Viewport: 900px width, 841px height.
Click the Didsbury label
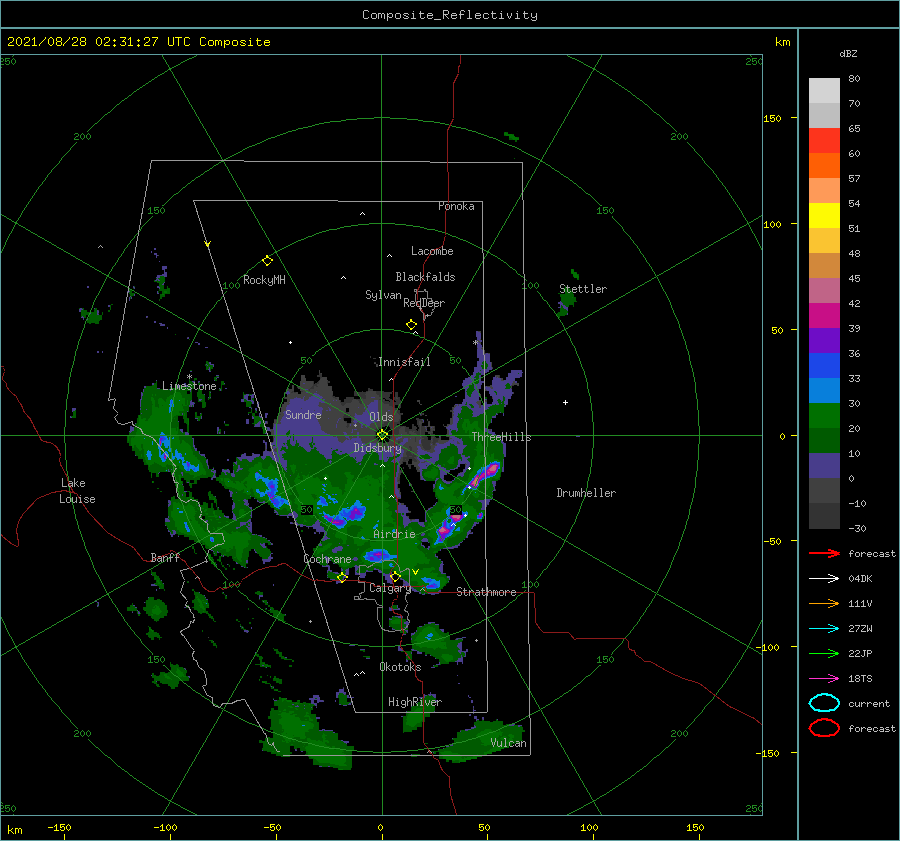pyautogui.click(x=377, y=448)
